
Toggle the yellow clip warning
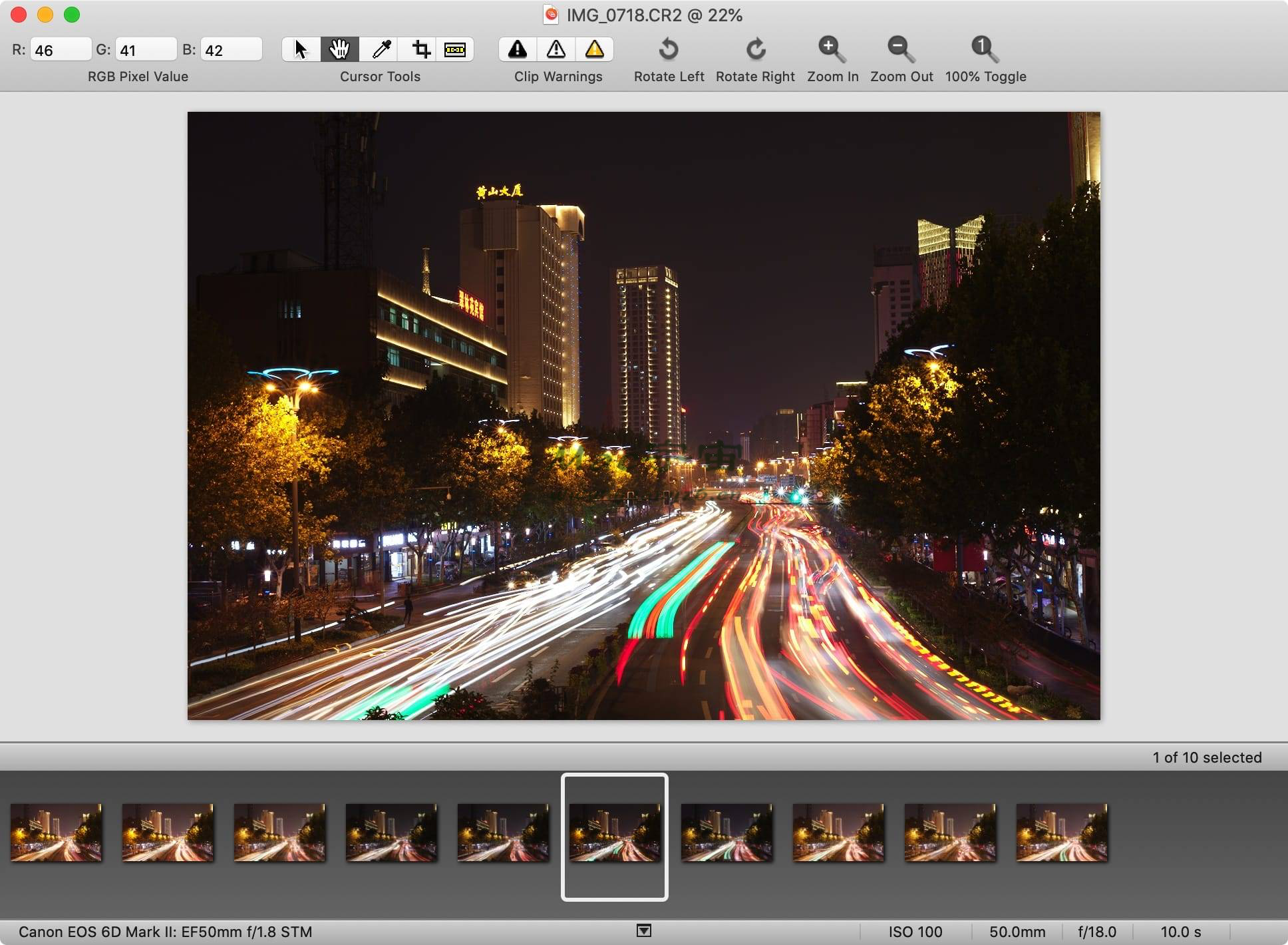[594, 49]
